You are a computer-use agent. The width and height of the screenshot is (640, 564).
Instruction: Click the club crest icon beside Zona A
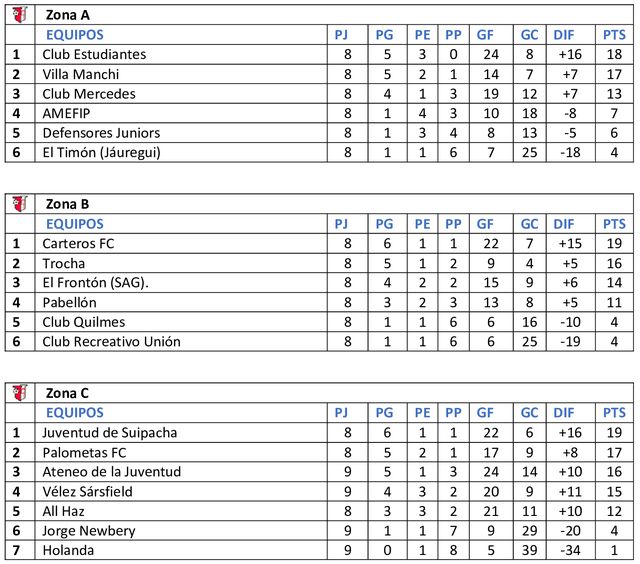click(20, 15)
